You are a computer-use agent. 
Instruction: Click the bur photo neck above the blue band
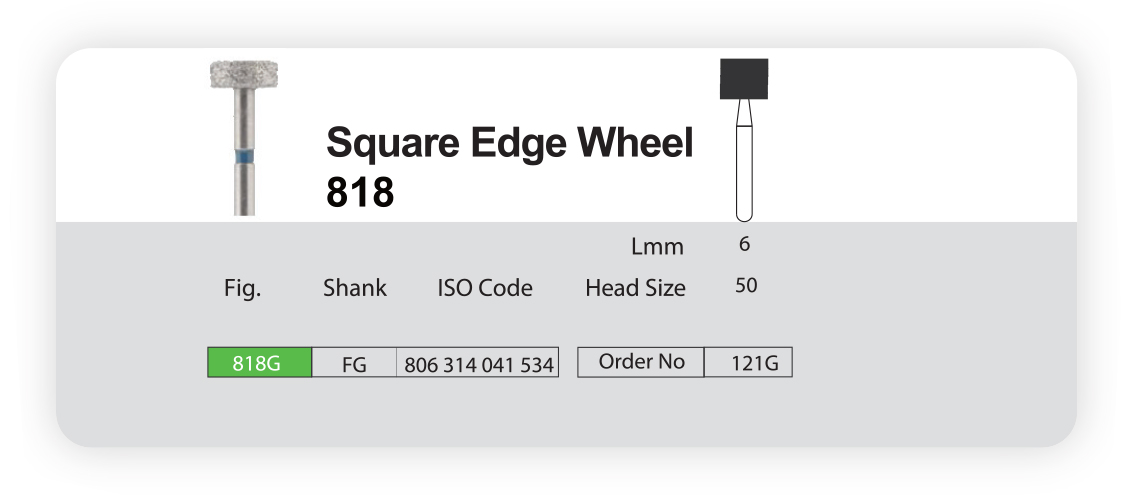244,120
